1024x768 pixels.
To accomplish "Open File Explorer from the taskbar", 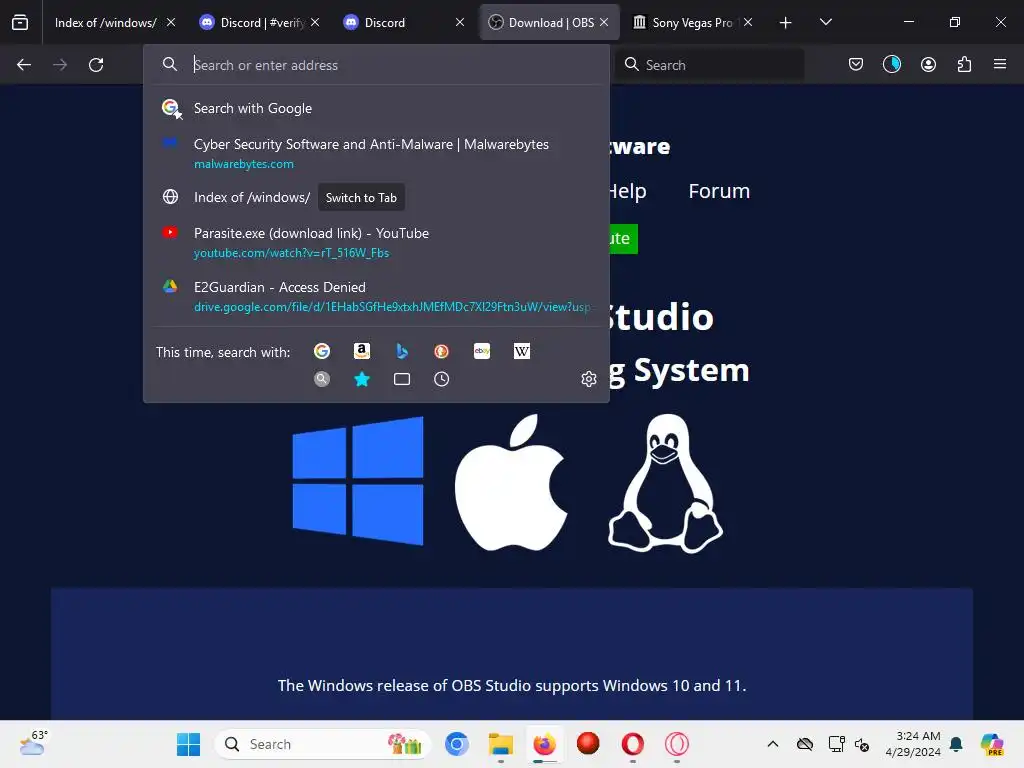I will click(501, 744).
